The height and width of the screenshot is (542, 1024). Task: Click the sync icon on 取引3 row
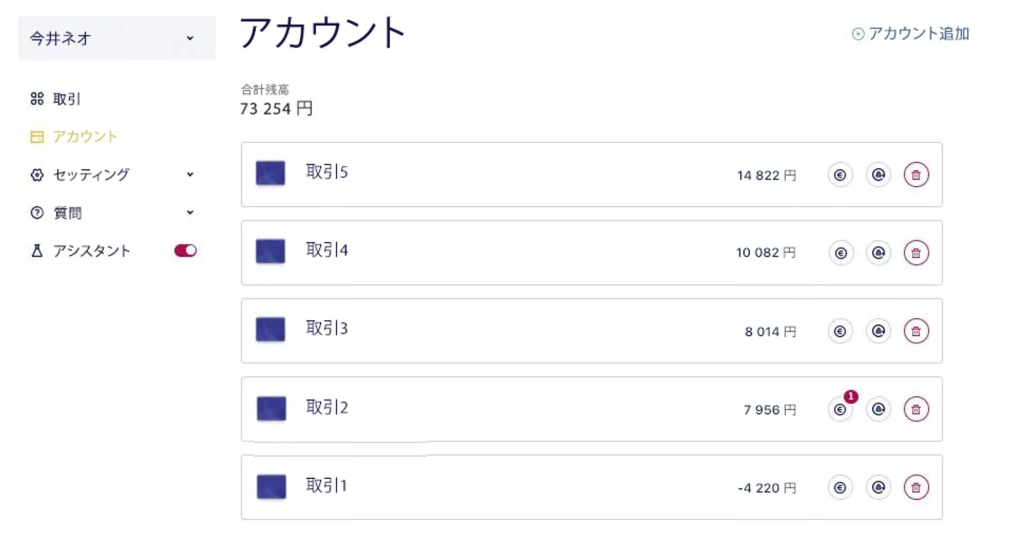pos(878,331)
